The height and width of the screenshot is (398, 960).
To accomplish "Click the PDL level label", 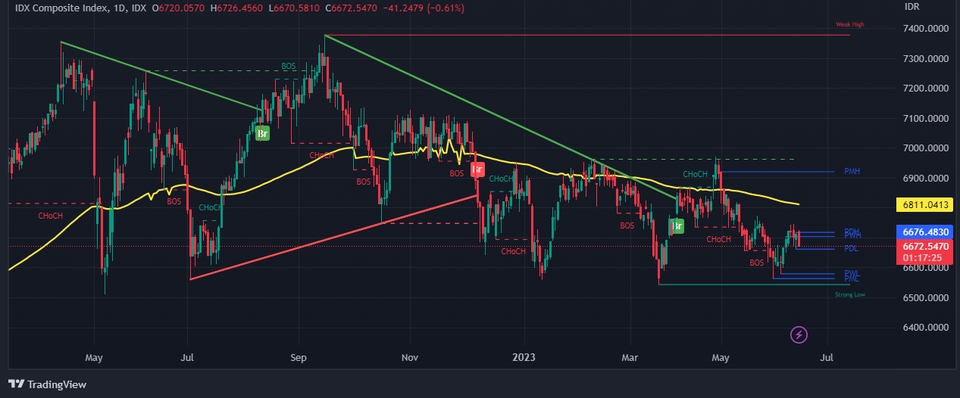I will tap(850, 249).
